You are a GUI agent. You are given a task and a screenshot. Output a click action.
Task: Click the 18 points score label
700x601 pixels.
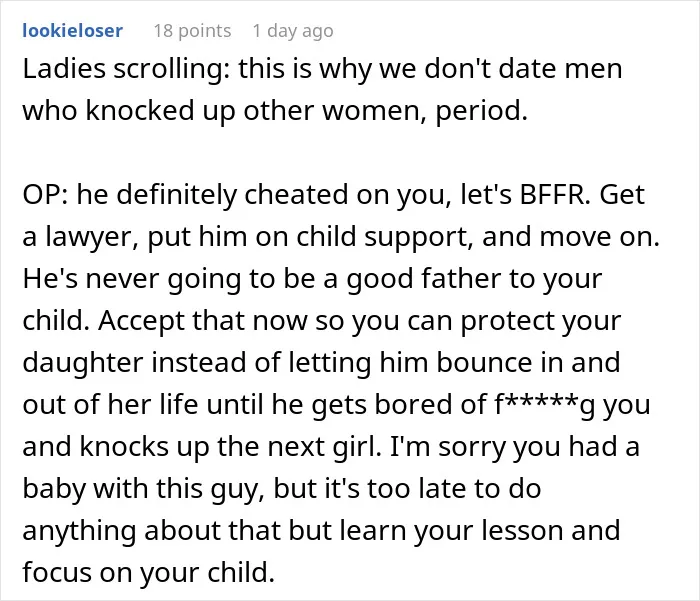(x=192, y=31)
